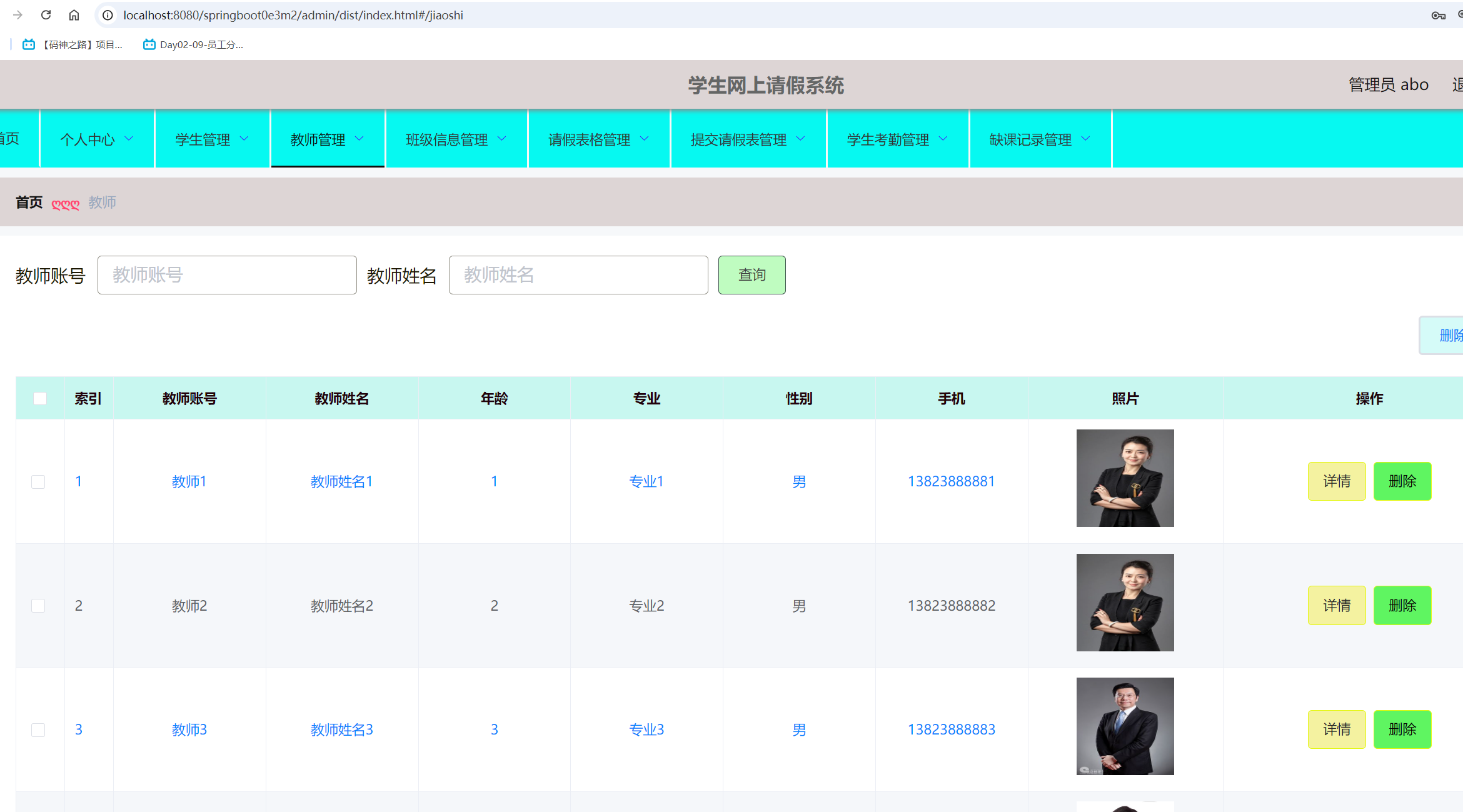
Task: Toggle the select-all checkbox in the table header
Action: coord(40,398)
